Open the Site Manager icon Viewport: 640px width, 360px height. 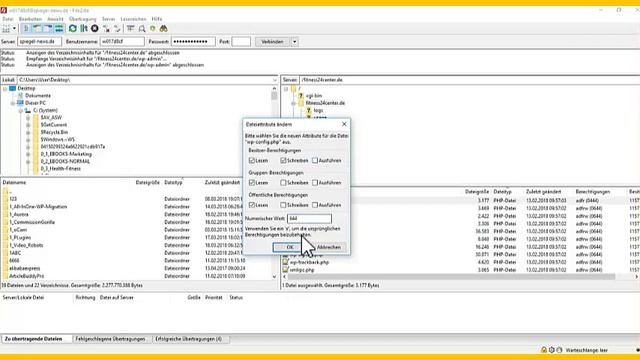pyautogui.click(x=6, y=29)
